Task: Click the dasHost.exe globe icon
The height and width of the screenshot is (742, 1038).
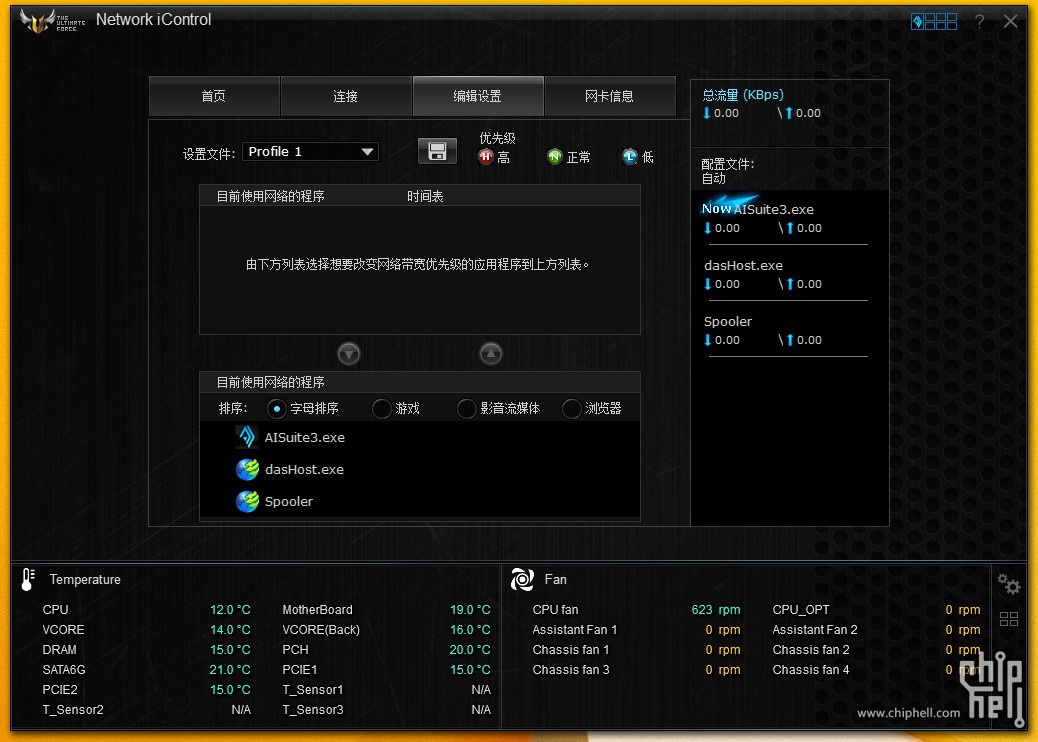Action: point(248,469)
